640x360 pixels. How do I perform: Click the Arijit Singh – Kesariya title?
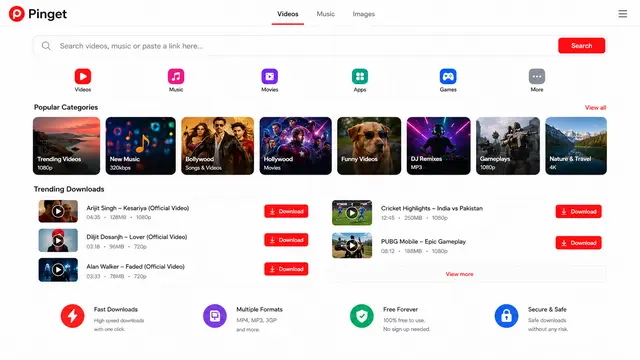point(138,208)
